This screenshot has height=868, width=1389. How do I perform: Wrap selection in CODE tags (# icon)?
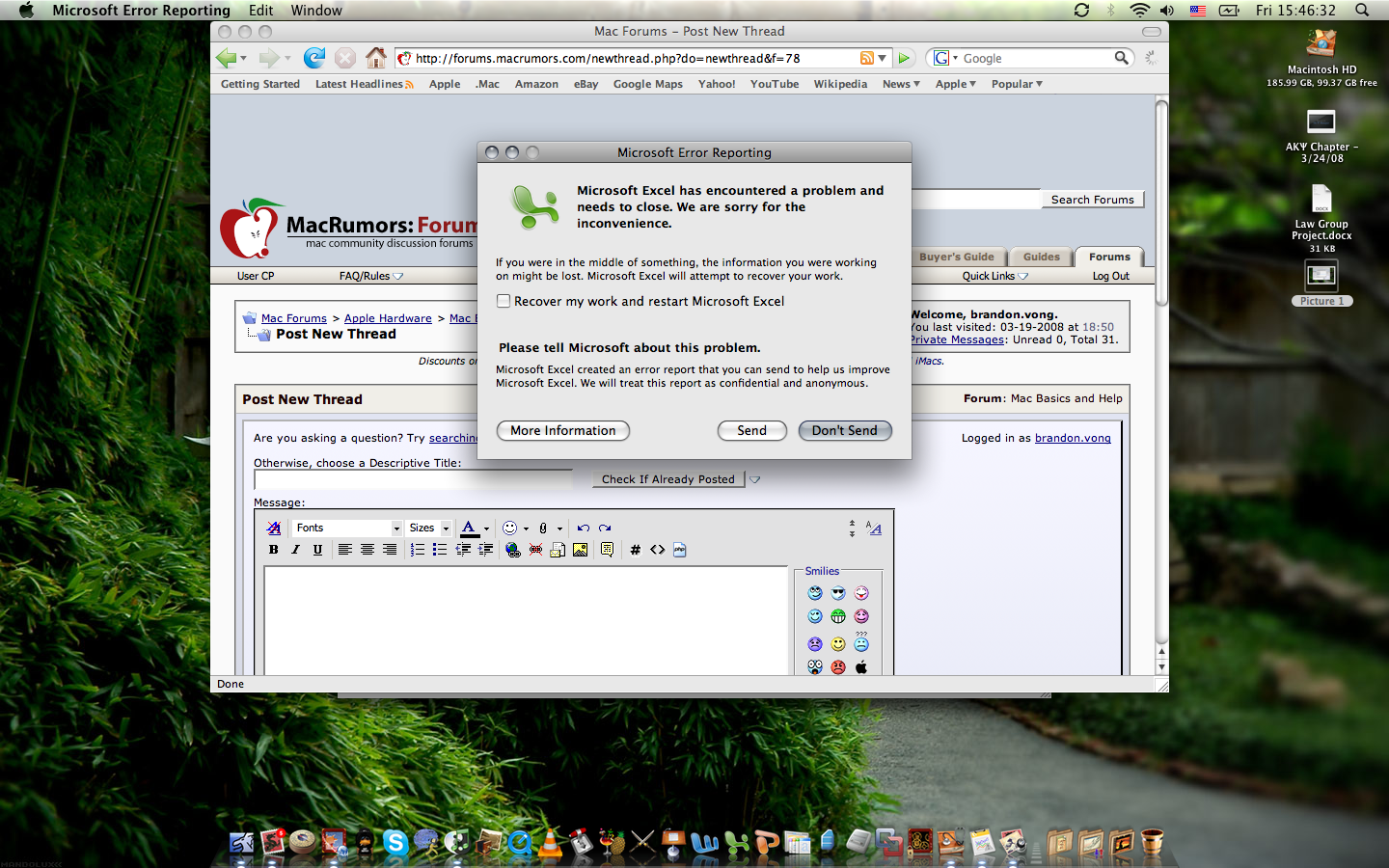[635, 550]
